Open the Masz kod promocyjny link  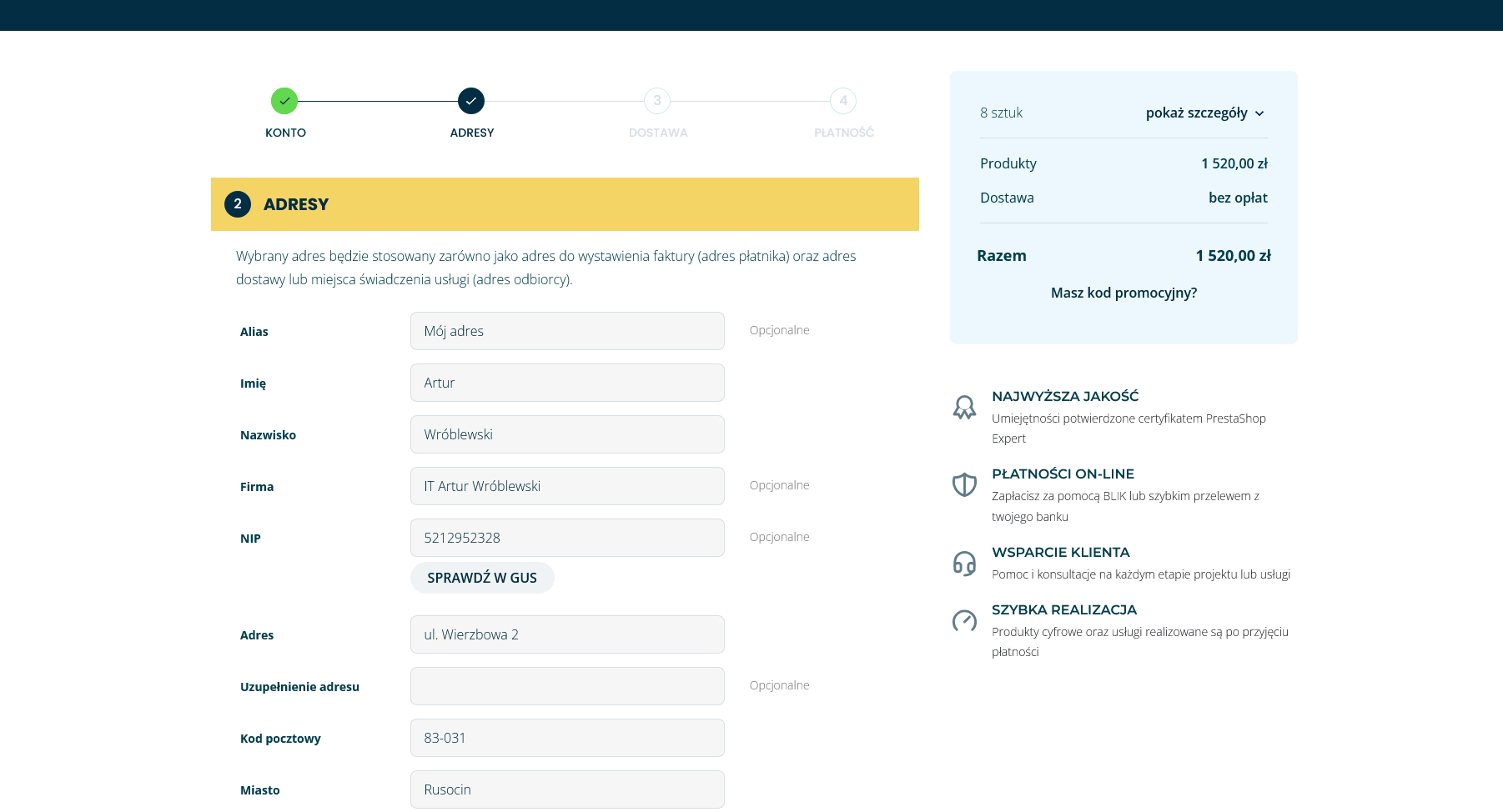[1123, 293]
